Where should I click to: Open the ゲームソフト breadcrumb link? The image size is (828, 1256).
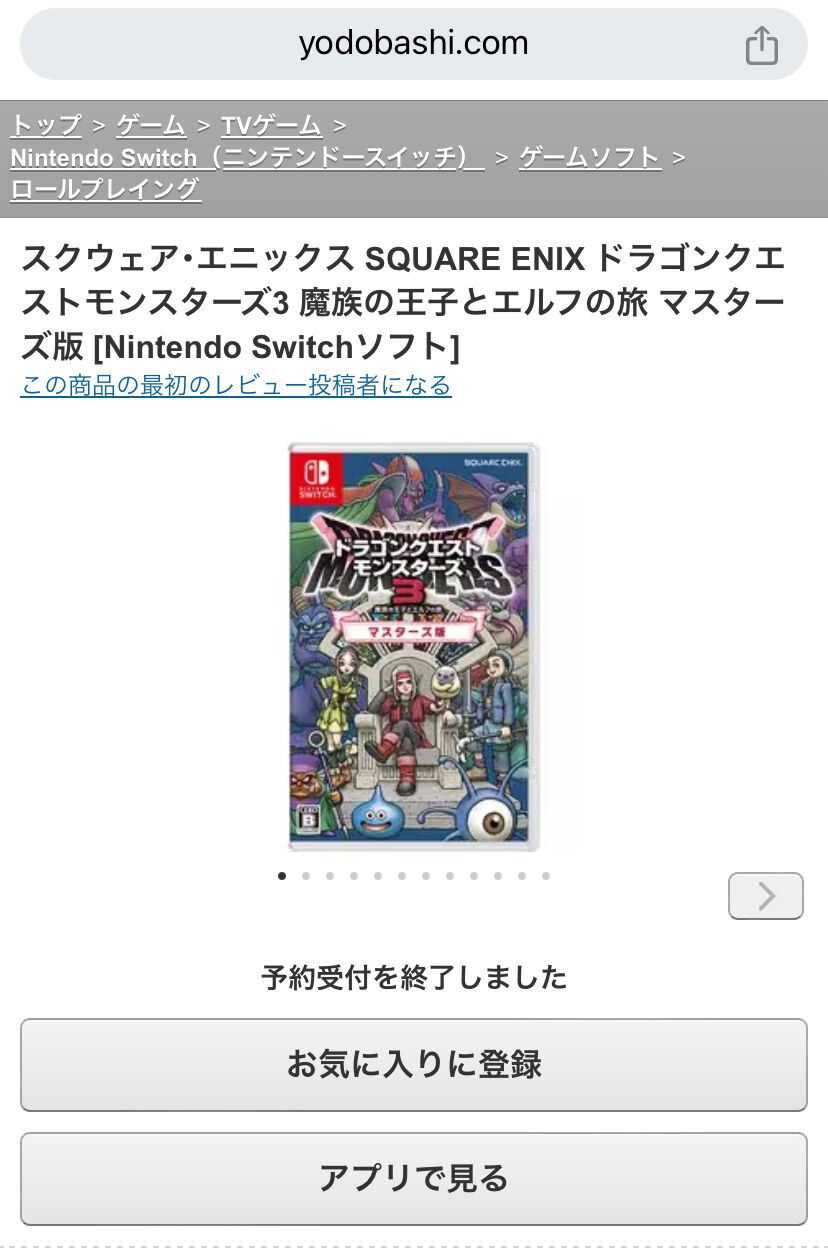590,157
